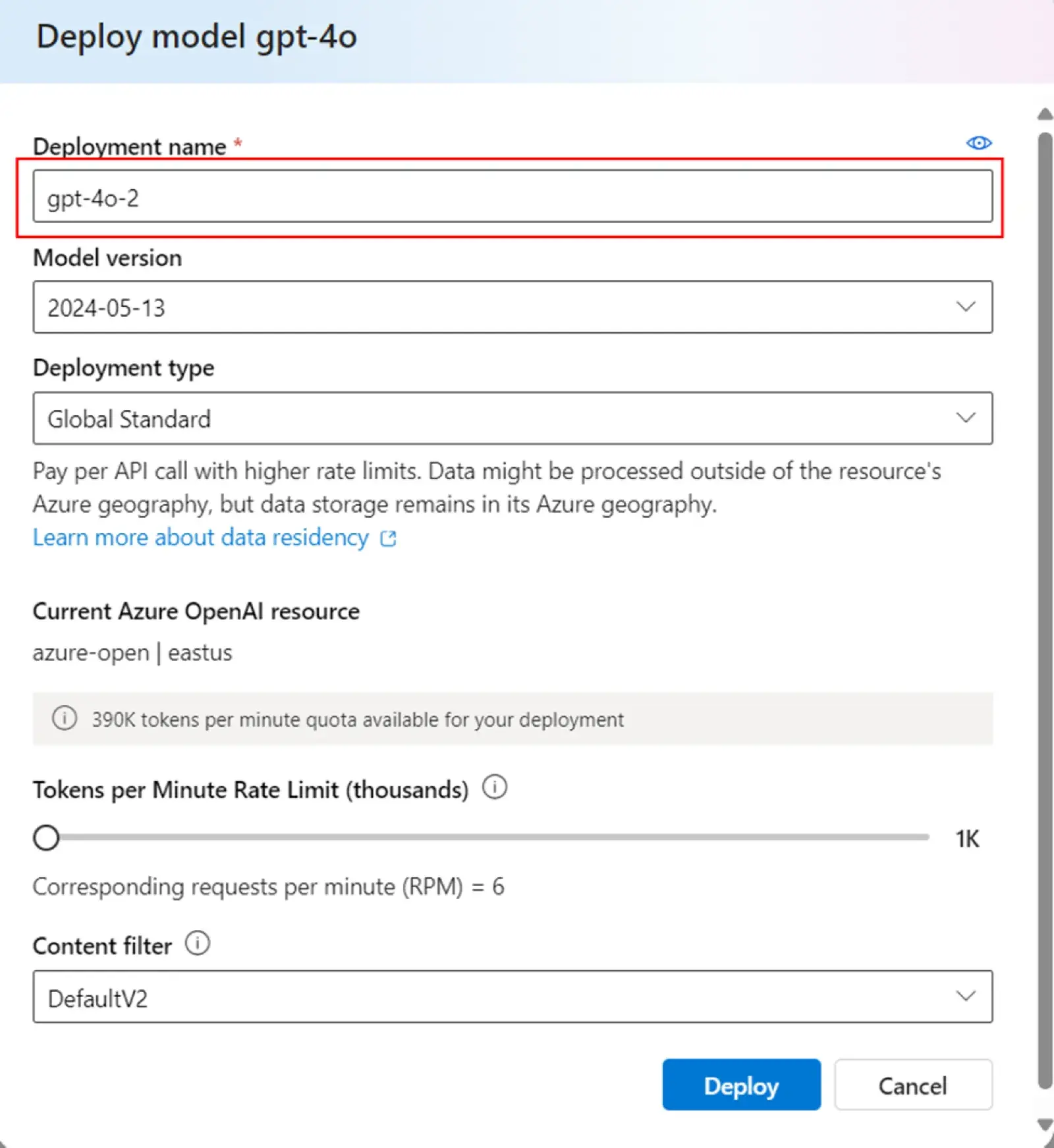The width and height of the screenshot is (1054, 1148).
Task: Click the info icon in quota banner
Action: (x=65, y=718)
